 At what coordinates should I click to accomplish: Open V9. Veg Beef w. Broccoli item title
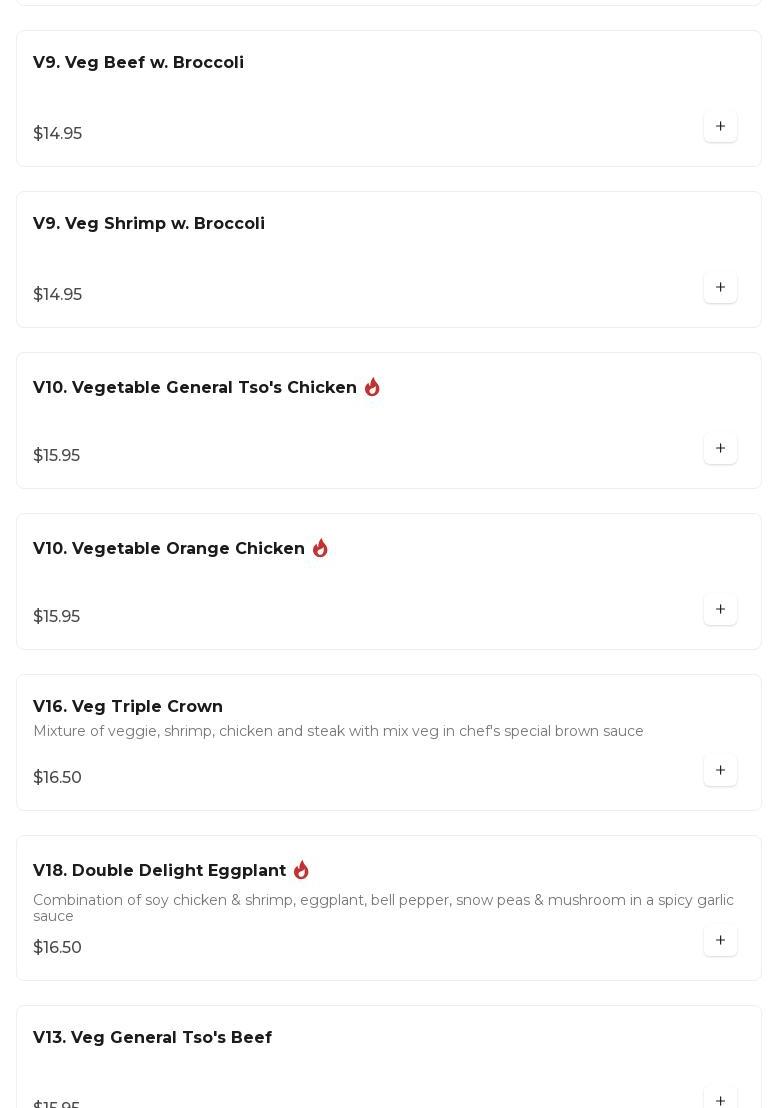138,63
